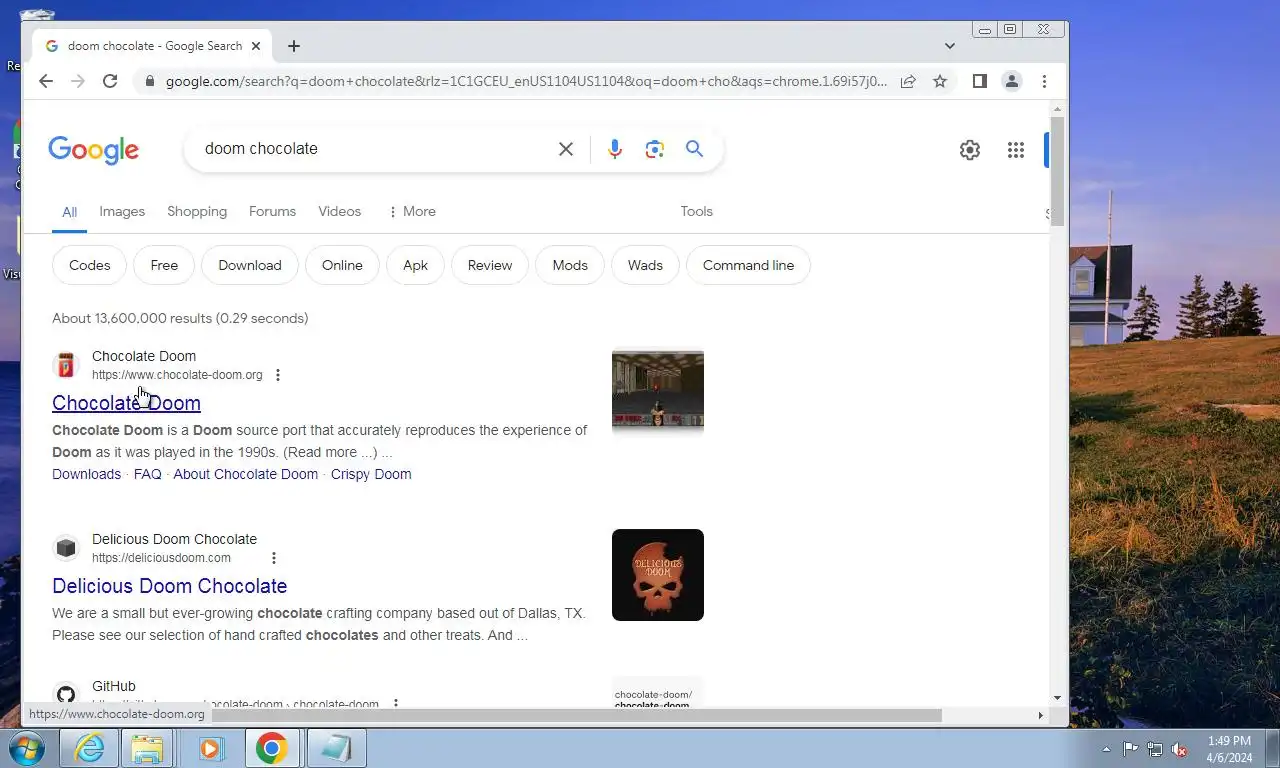Show hidden tray icons arrow
Screen dimensions: 1280x768
[1106, 749]
